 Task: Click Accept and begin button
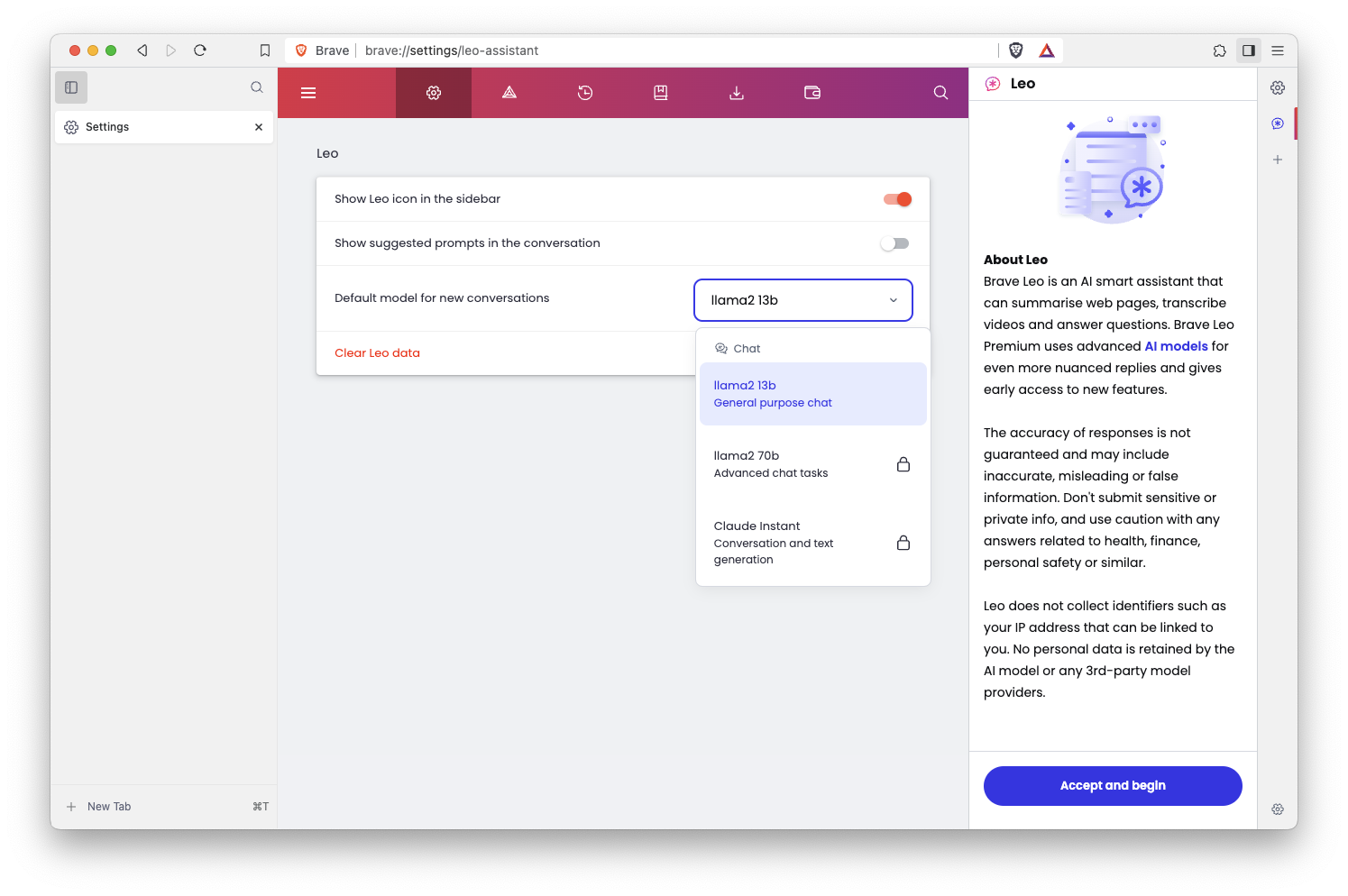1113,786
